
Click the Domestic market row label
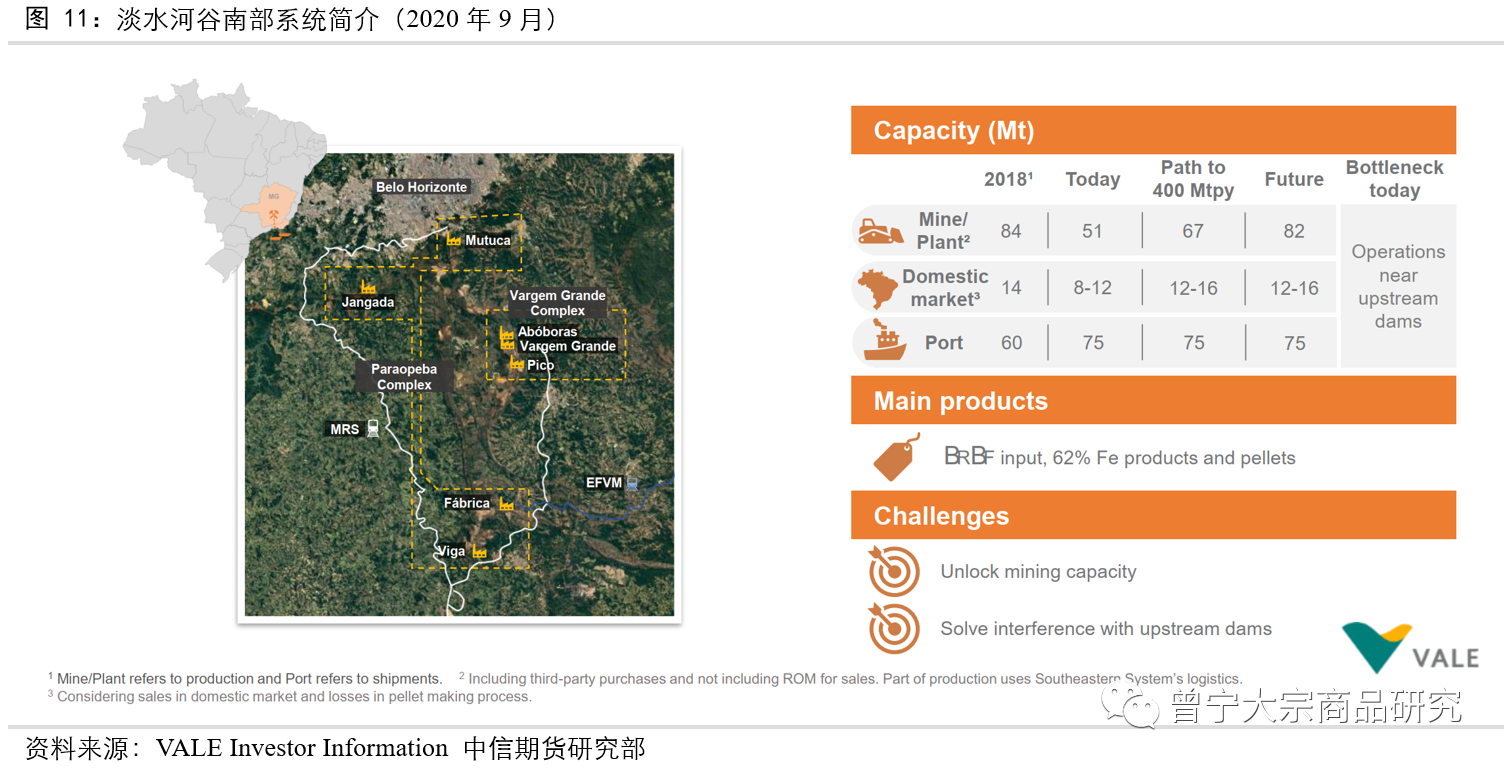[945, 288]
